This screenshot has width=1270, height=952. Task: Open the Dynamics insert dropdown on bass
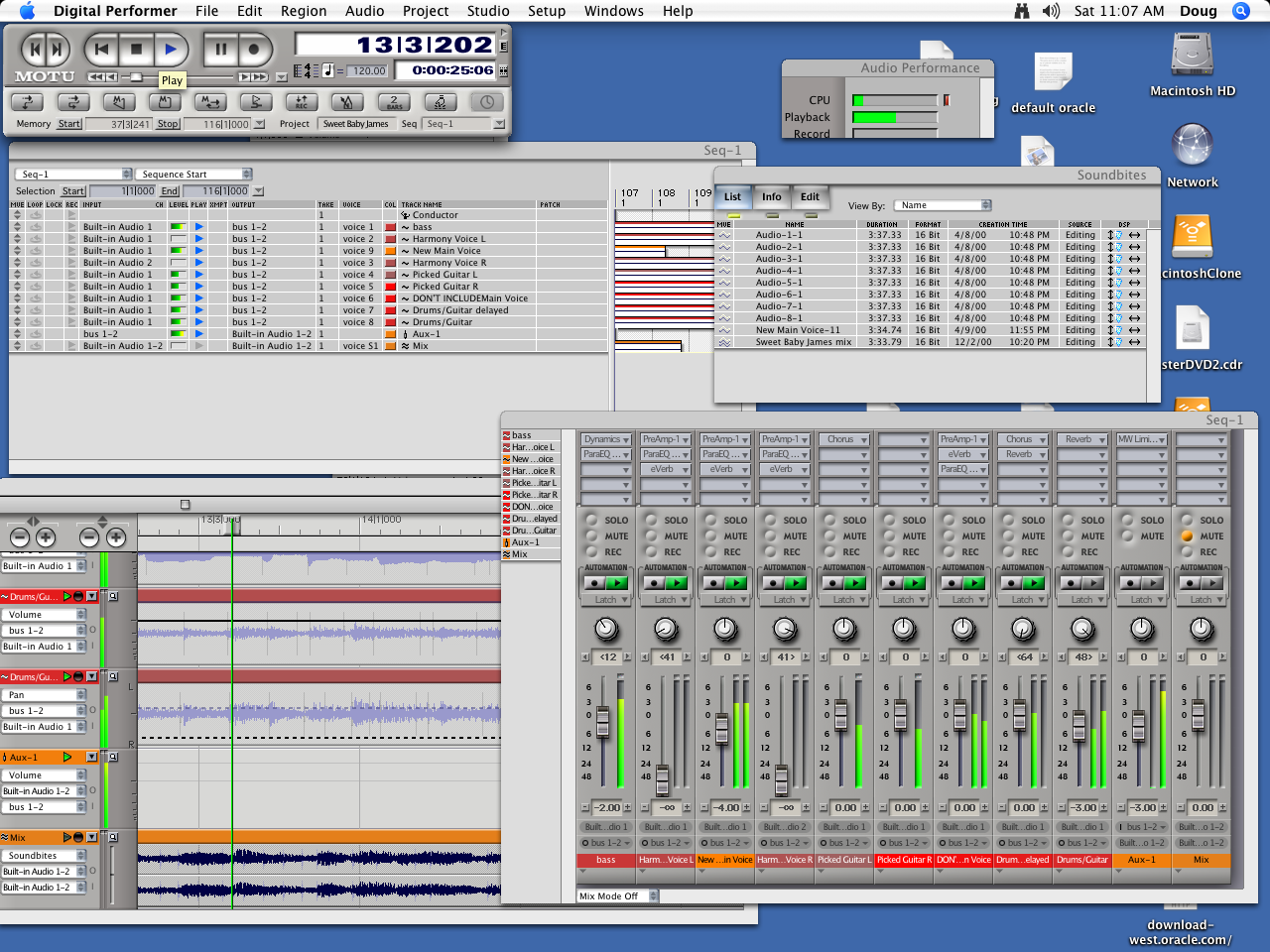[606, 439]
